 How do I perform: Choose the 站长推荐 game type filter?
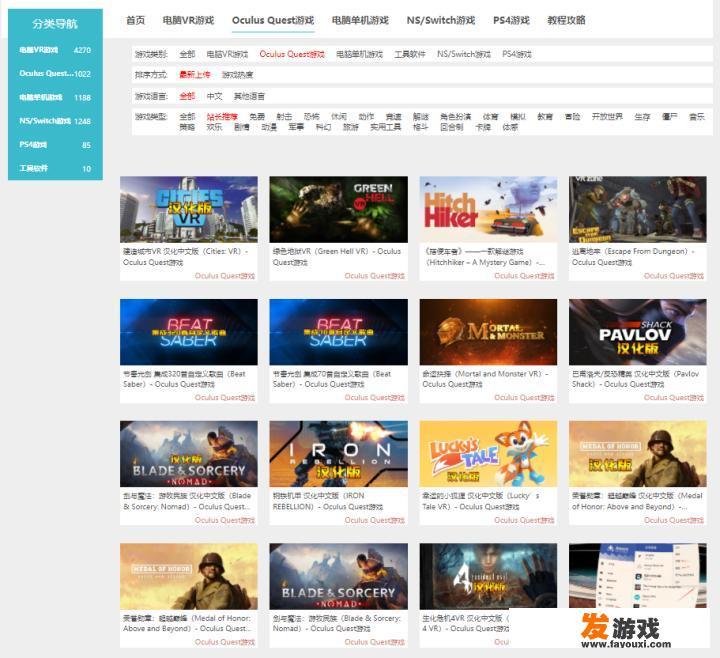[x=222, y=117]
